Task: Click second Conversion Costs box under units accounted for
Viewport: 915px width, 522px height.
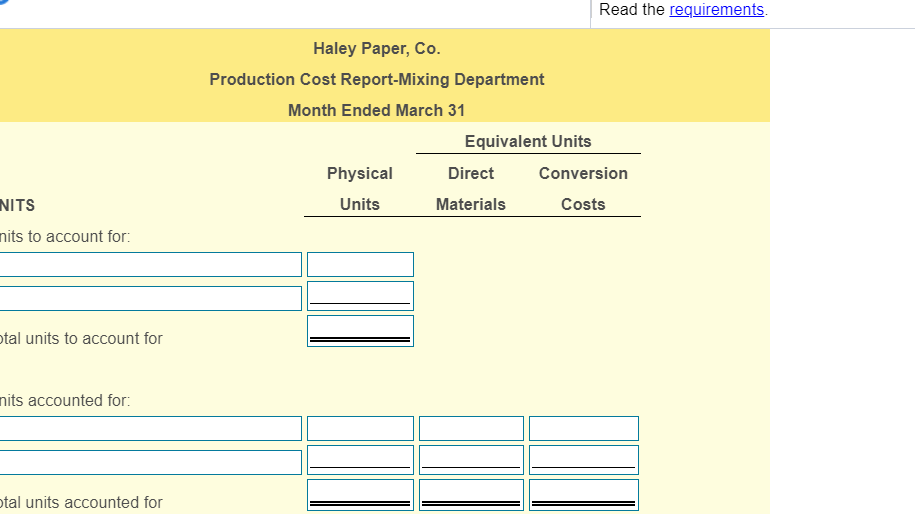Action: tap(584, 460)
